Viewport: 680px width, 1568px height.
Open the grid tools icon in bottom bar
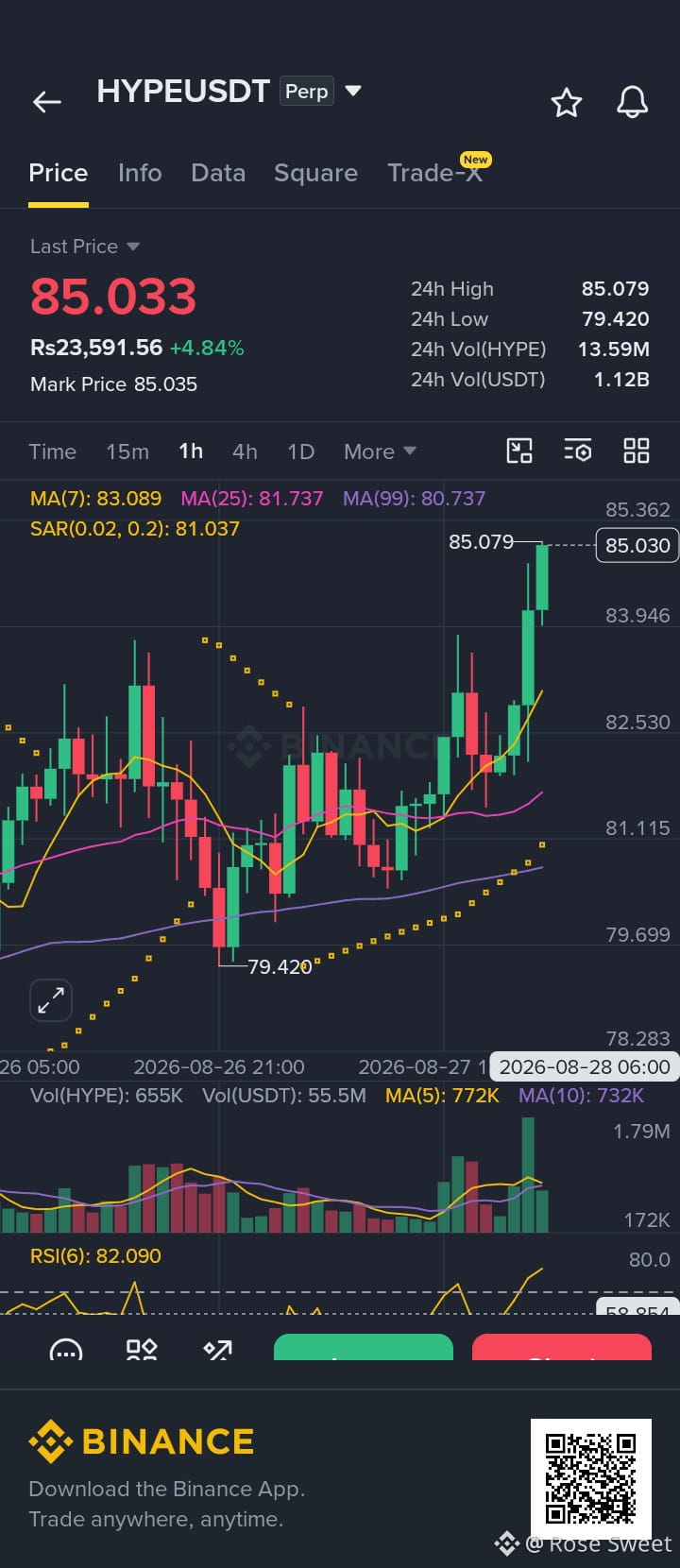(x=142, y=1349)
